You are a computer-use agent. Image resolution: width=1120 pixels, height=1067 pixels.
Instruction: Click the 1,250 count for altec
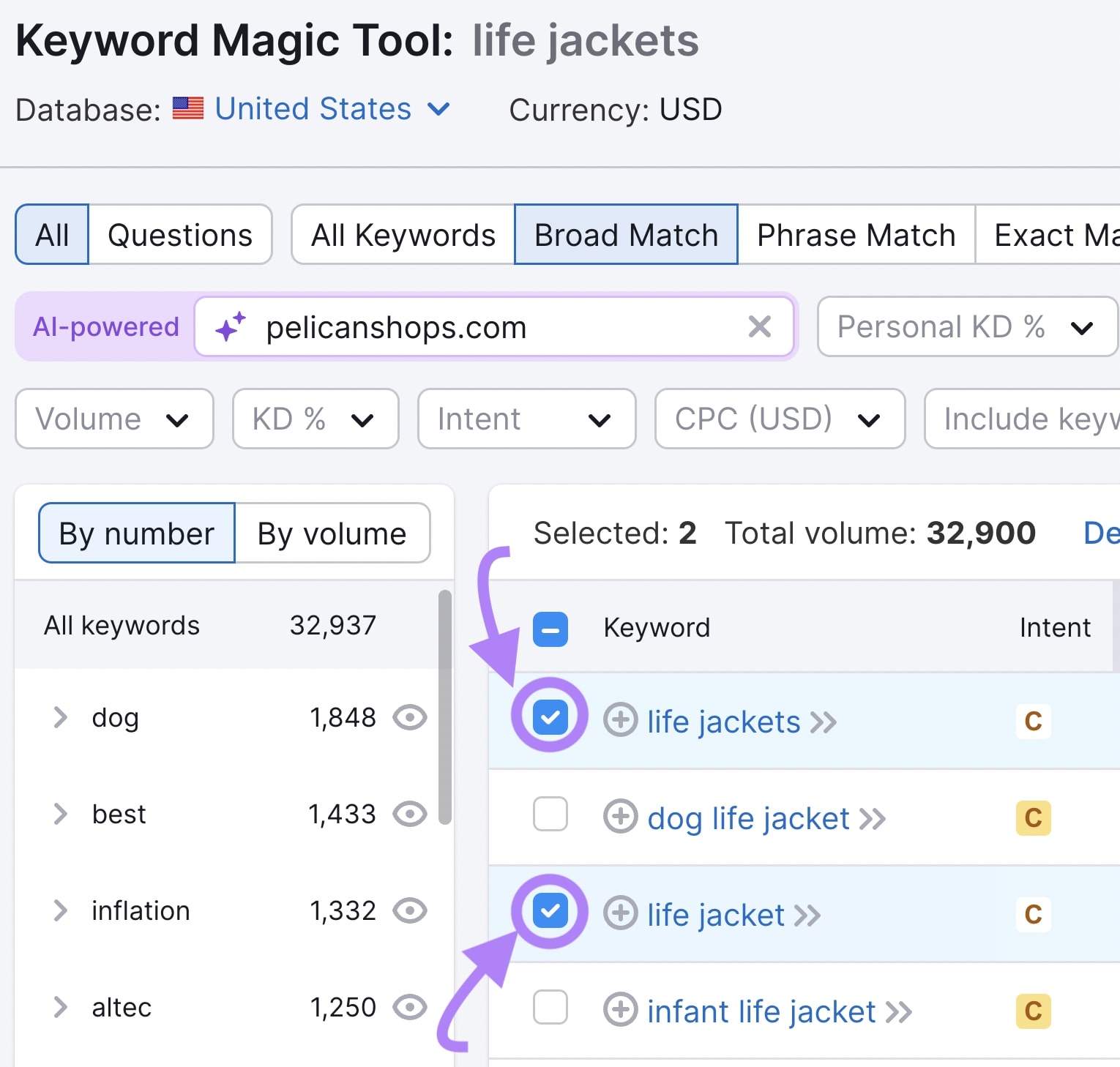pos(343,1007)
